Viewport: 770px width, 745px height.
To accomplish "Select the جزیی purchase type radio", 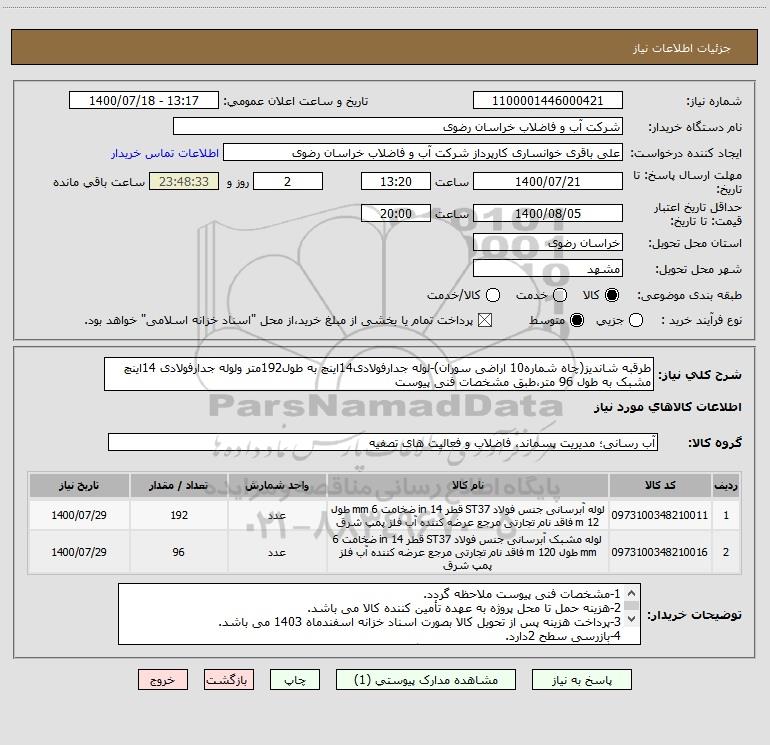I will (636, 320).
